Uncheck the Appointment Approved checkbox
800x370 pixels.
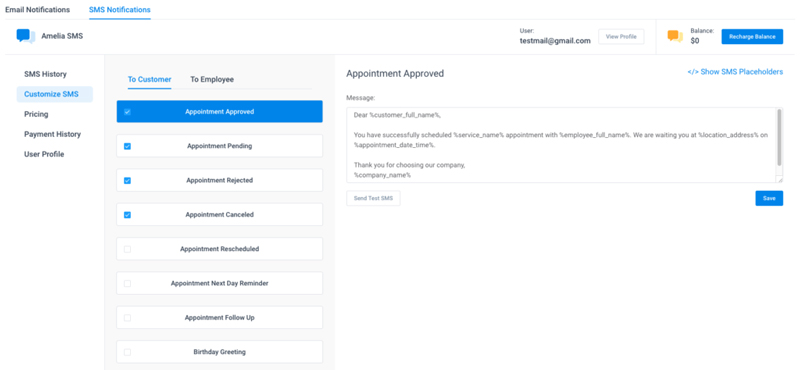click(128, 112)
